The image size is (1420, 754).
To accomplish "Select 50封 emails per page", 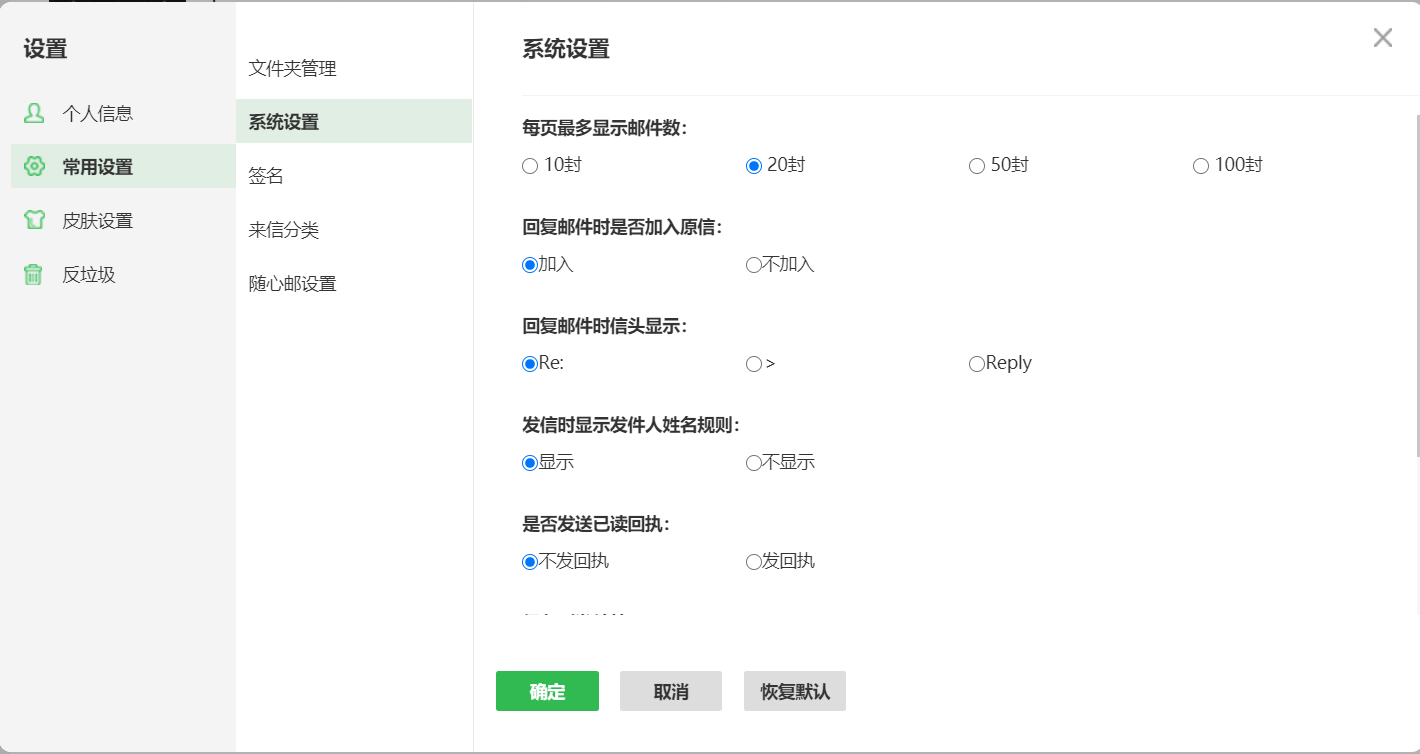I will (976, 166).
